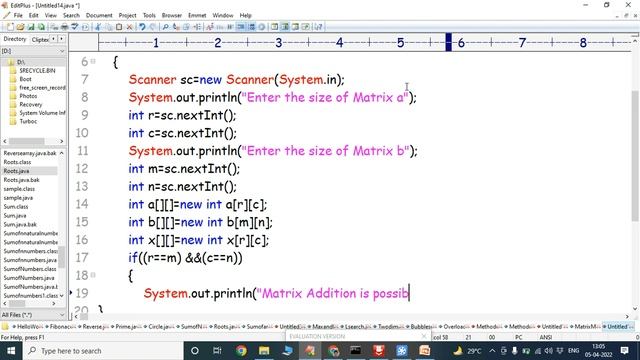This screenshot has width=640, height=360.
Task: Open the Tools menu
Action: click(x=149, y=15)
